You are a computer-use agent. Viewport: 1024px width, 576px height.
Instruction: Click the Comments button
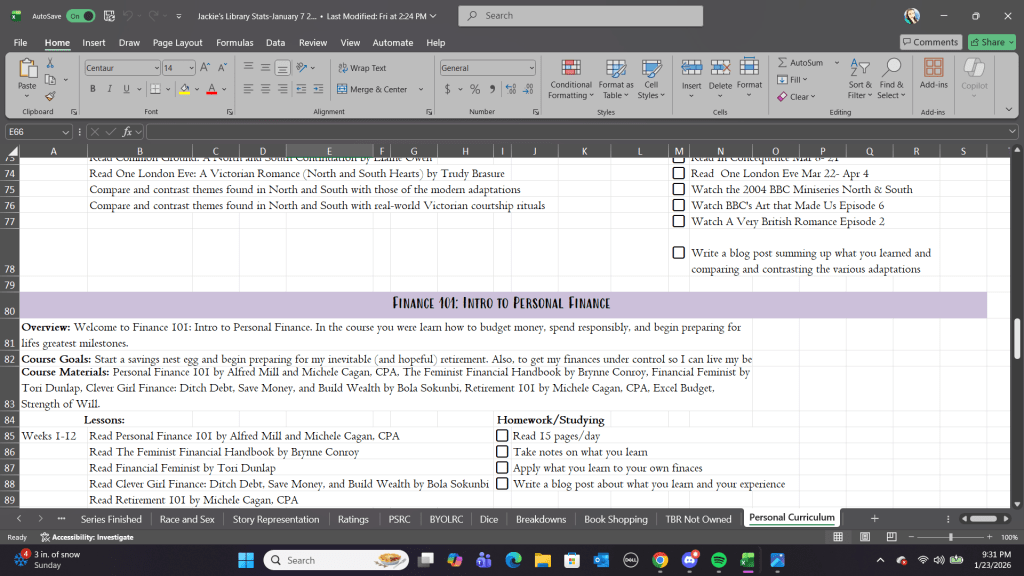(929, 42)
